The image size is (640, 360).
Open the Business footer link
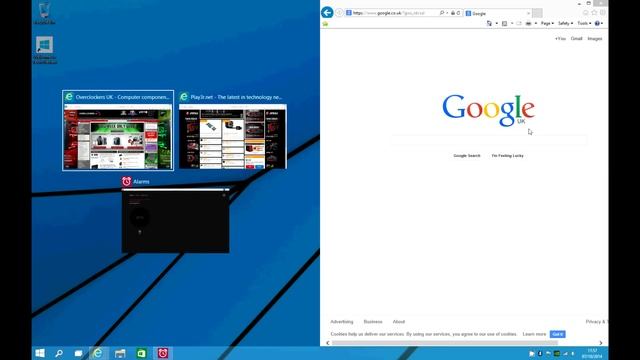point(373,322)
